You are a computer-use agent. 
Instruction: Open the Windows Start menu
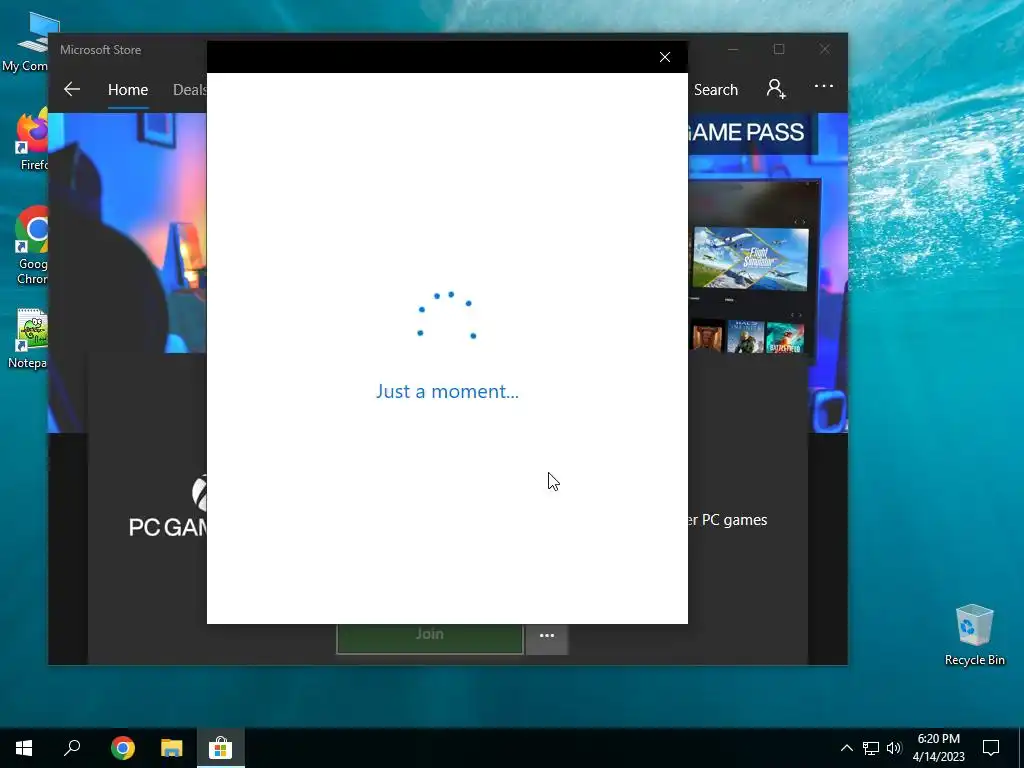tap(24, 748)
